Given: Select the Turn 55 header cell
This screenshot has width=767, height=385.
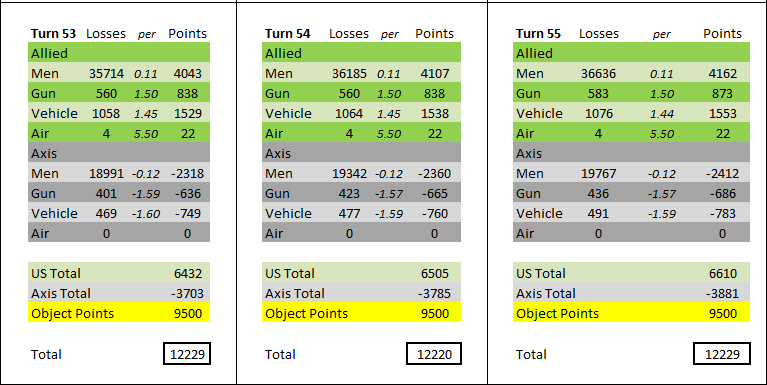Looking at the screenshot, I should coord(538,34).
